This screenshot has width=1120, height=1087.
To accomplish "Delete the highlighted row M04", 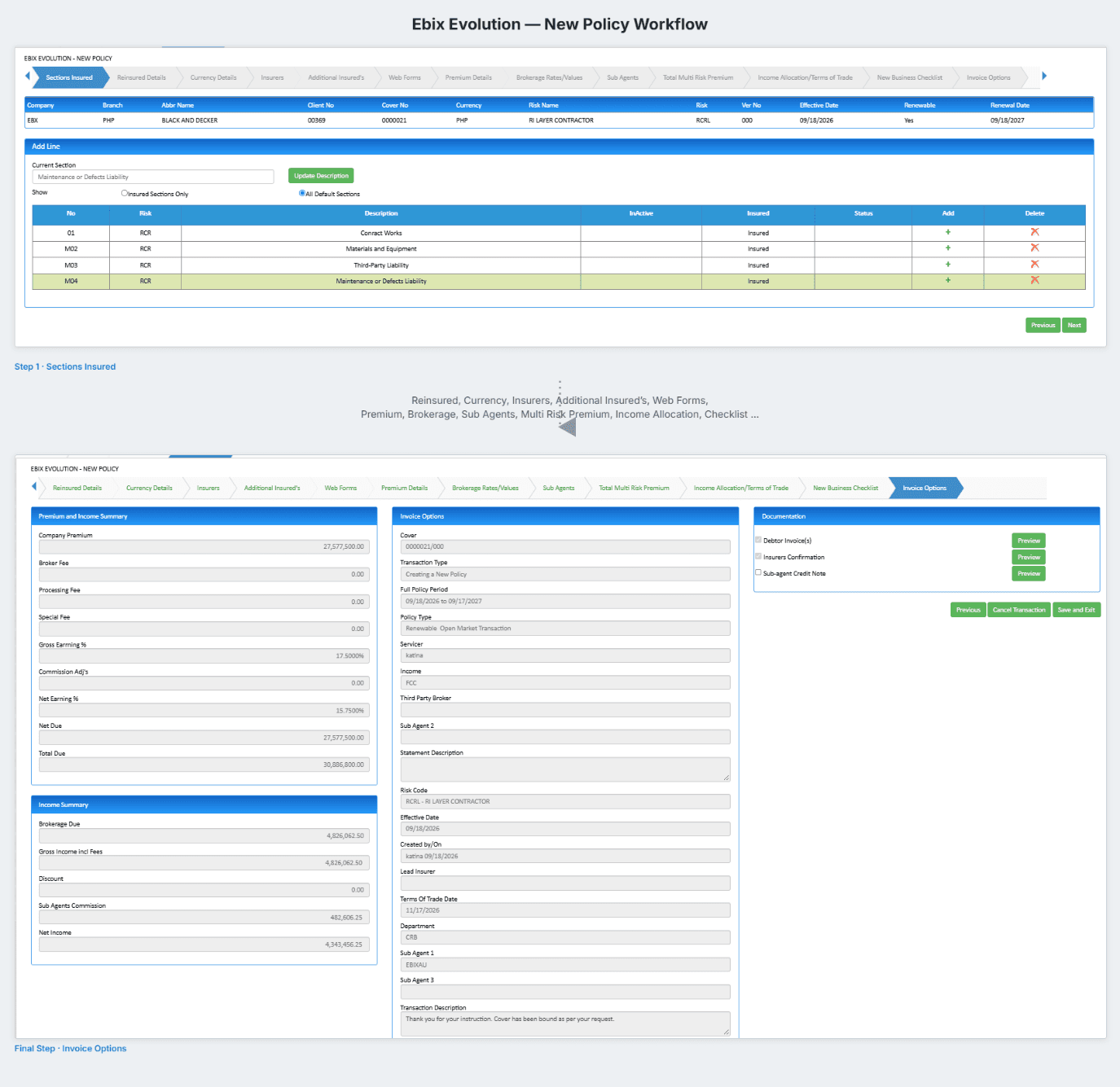I will 1034,280.
